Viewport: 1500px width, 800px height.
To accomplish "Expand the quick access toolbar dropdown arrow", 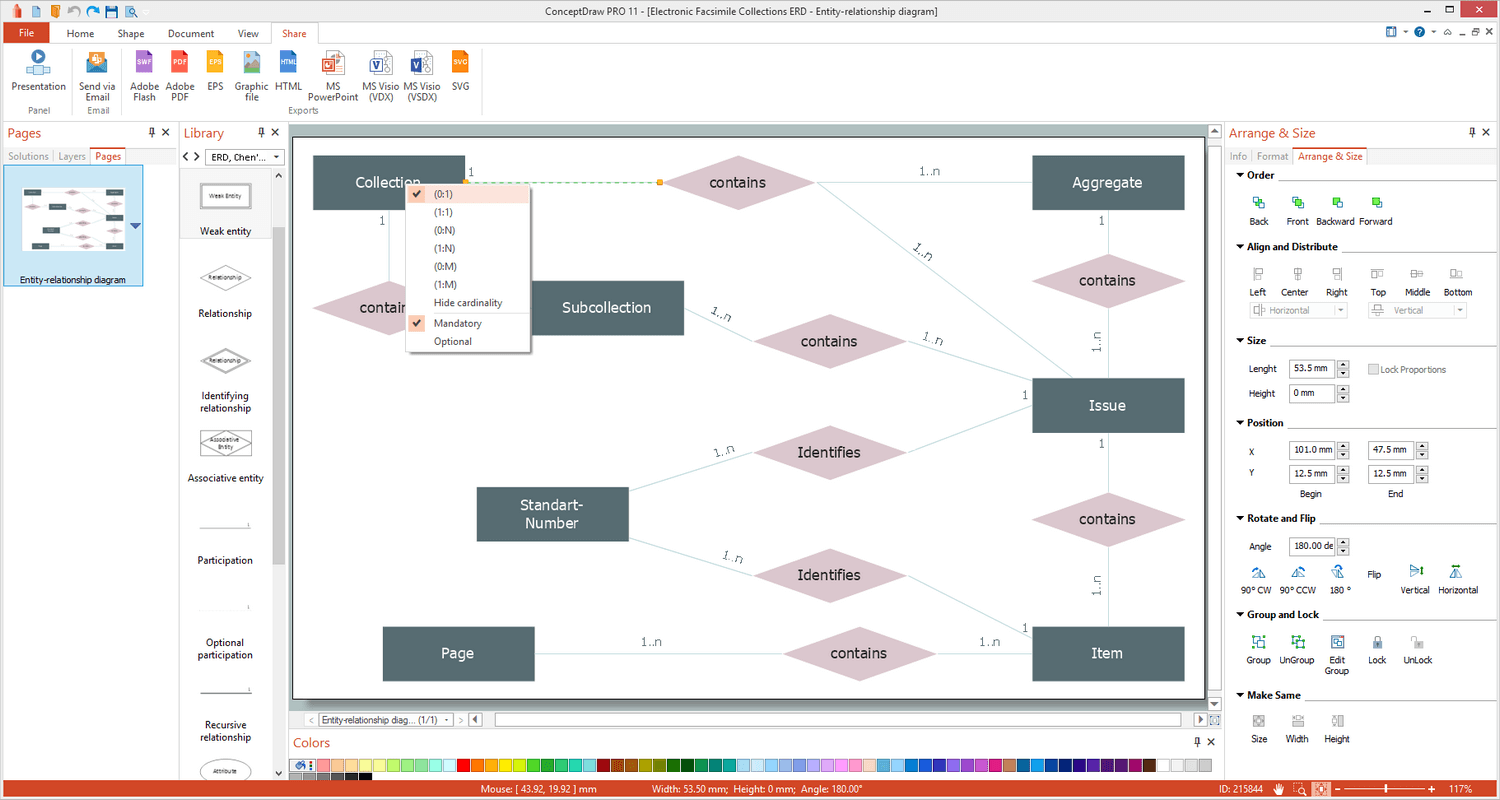I will (x=146, y=11).
